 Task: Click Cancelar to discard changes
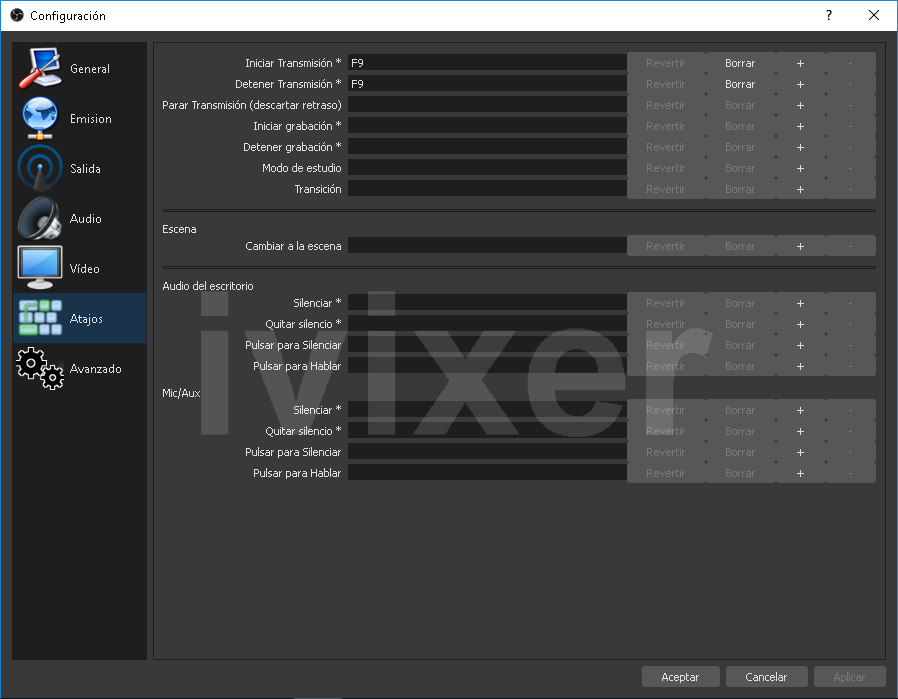(766, 677)
